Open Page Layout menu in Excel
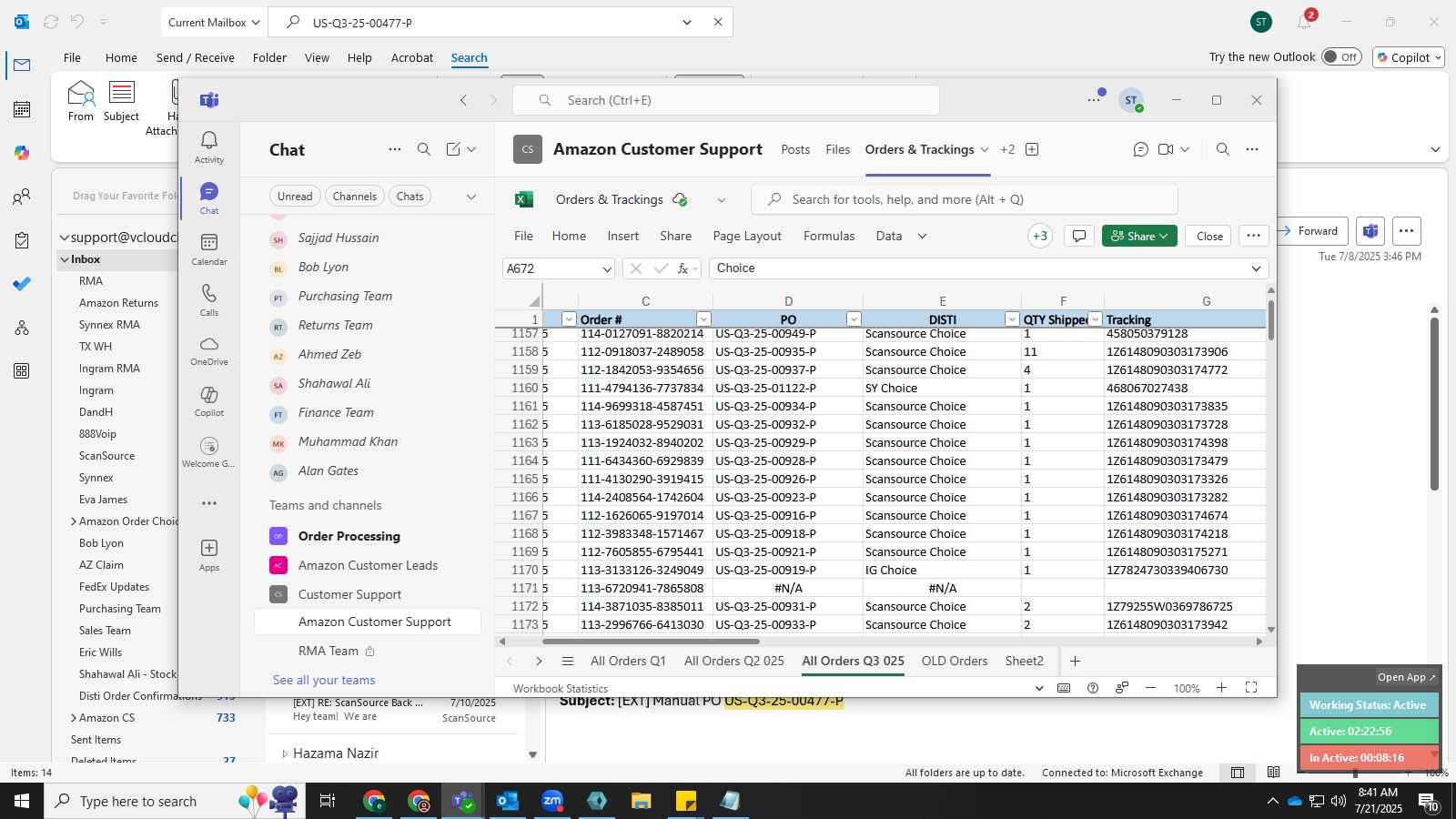This screenshot has width=1456, height=819. coord(747,236)
